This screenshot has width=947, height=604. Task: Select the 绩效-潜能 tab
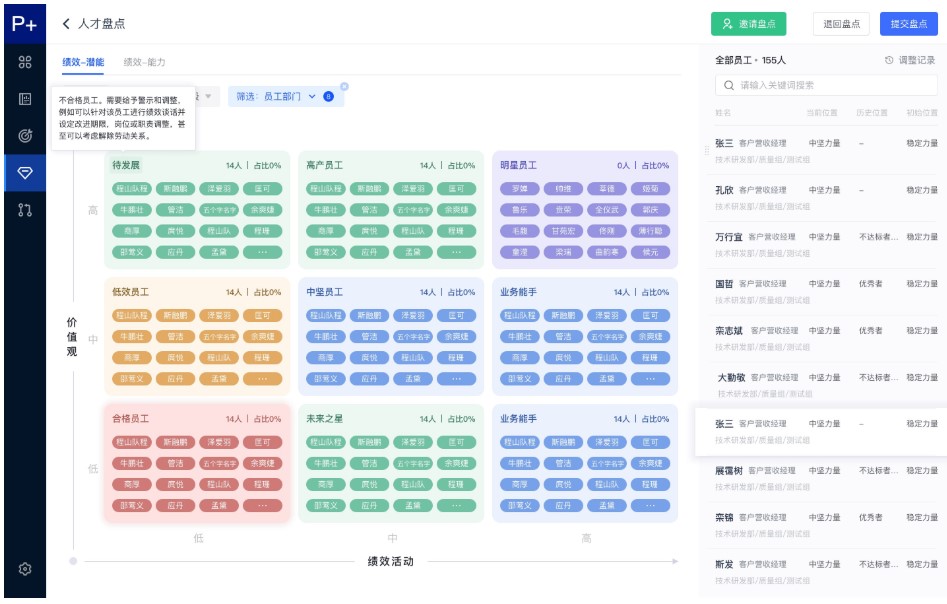point(83,62)
